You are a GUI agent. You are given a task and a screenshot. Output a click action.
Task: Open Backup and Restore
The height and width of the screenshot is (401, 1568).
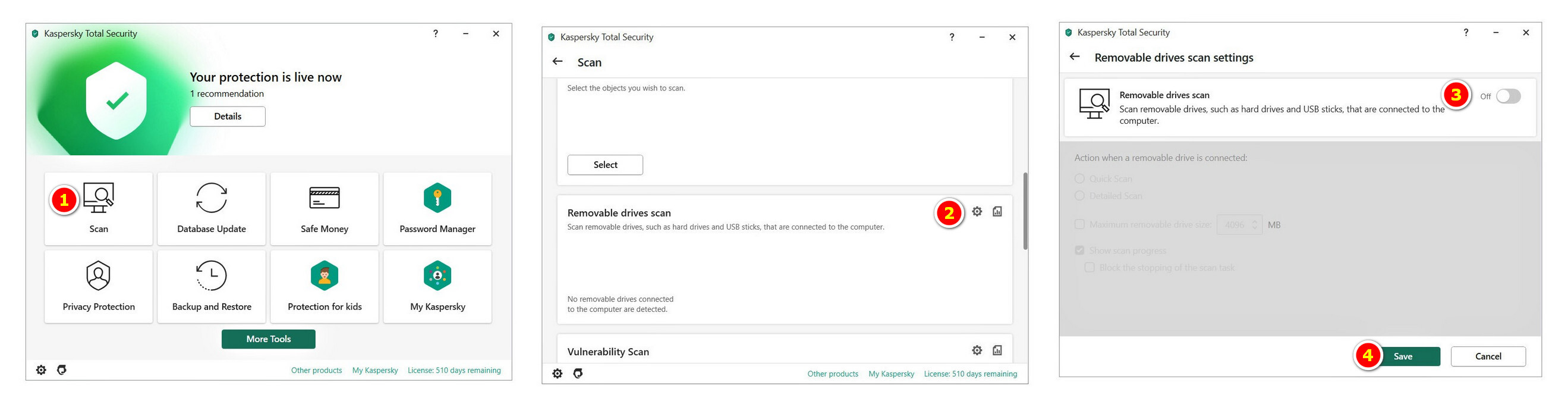(x=211, y=286)
